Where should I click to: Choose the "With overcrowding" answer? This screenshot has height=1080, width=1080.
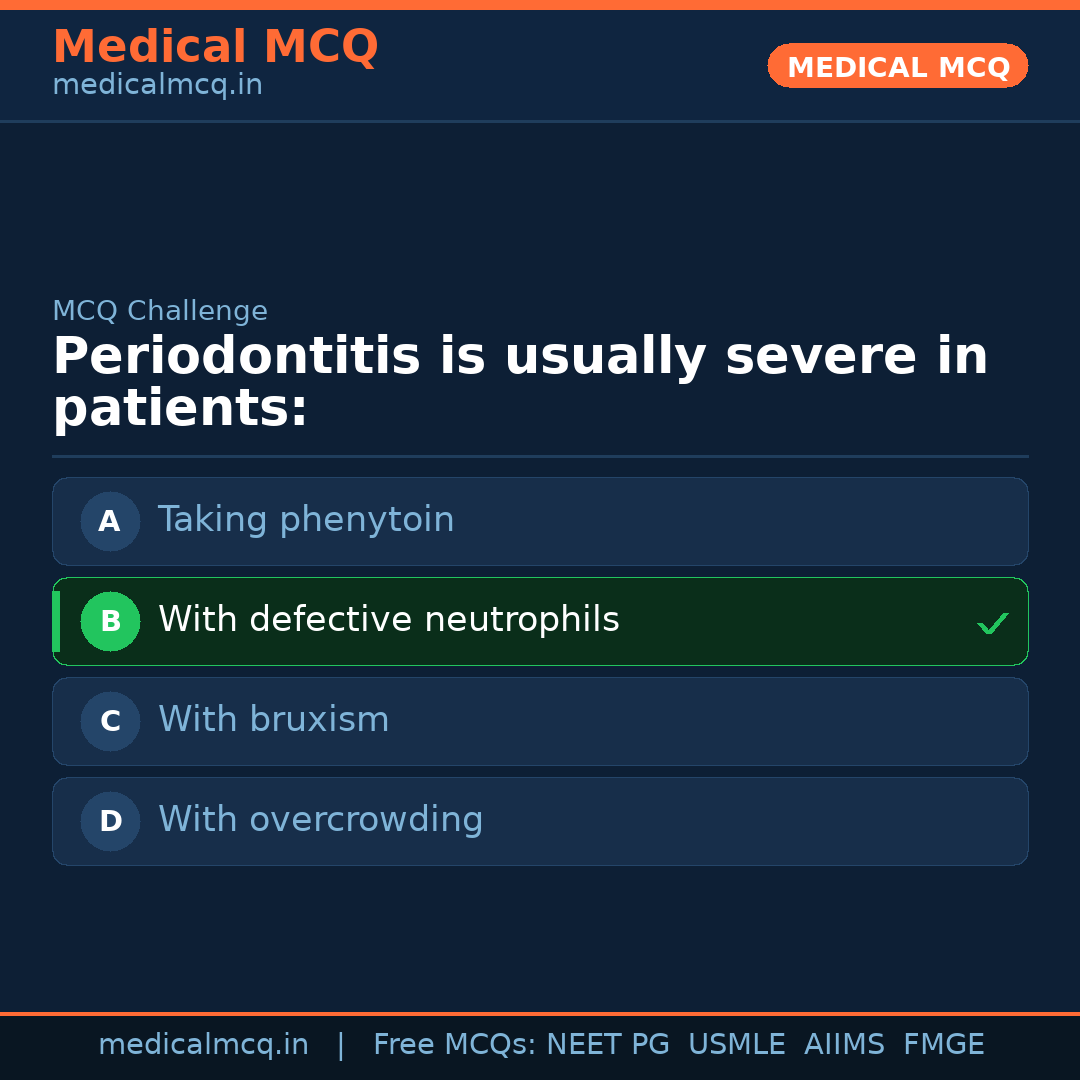[x=321, y=820]
